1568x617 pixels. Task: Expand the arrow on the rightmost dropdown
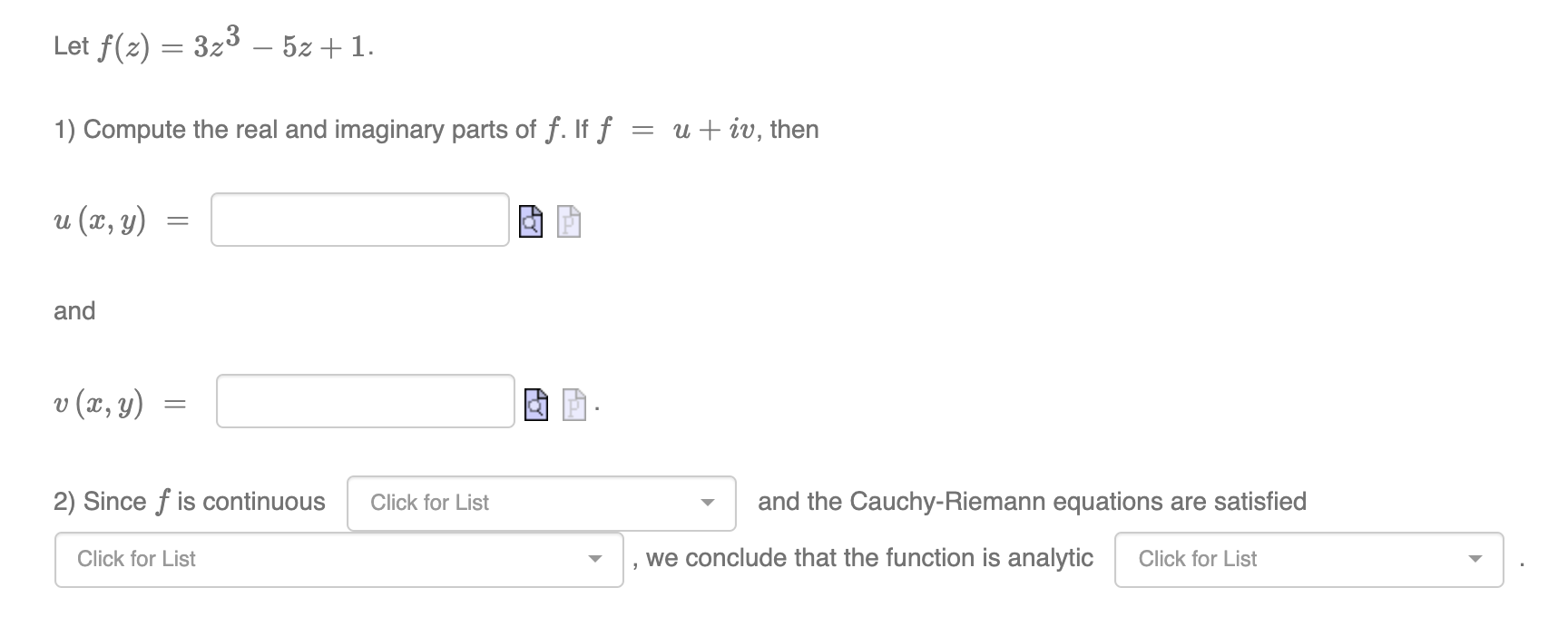coord(1476,560)
